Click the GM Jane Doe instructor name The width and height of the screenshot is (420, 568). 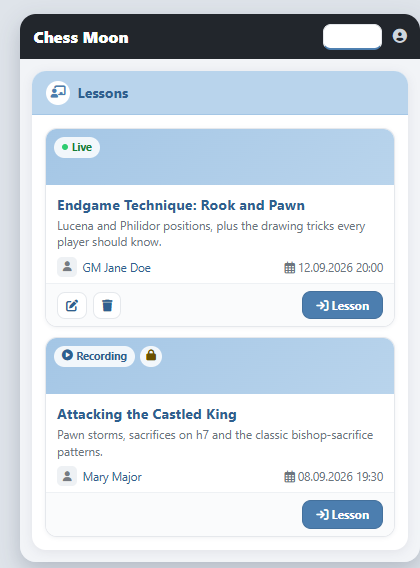tap(116, 268)
